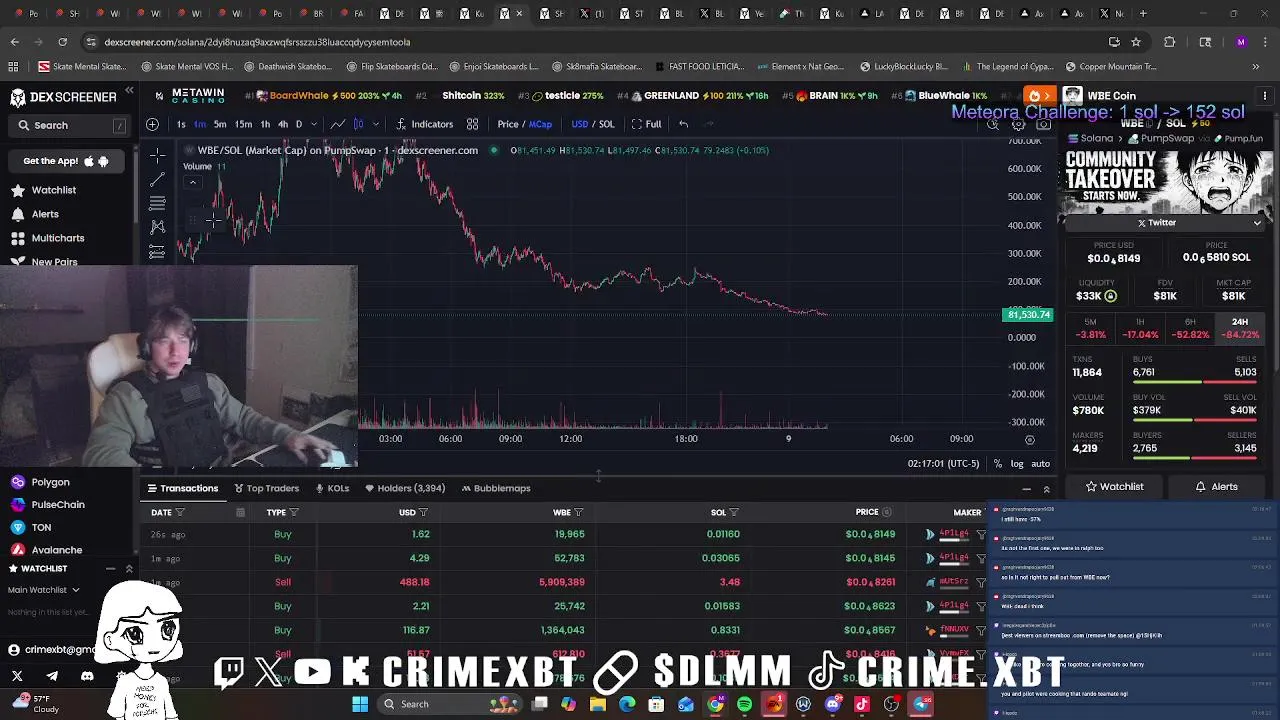This screenshot has width=1280, height=720.
Task: Open chart settings gear icon
Action: (x=1018, y=125)
